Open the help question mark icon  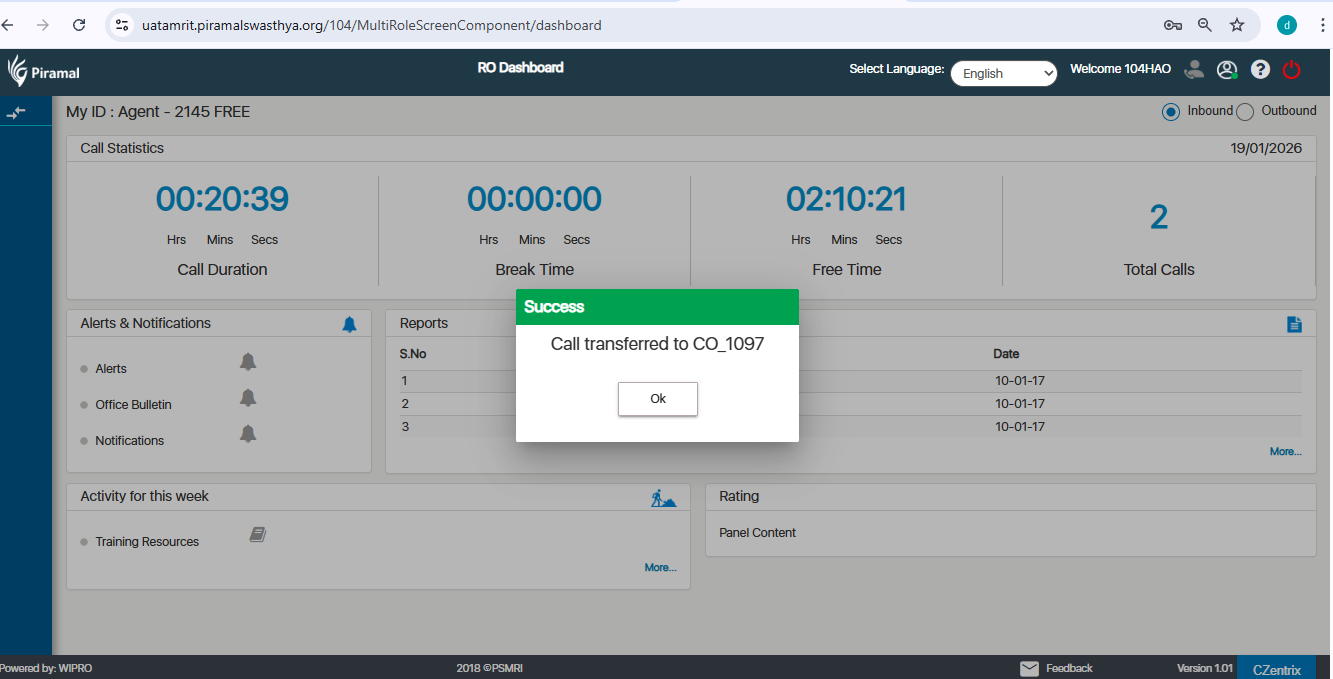pos(1260,70)
